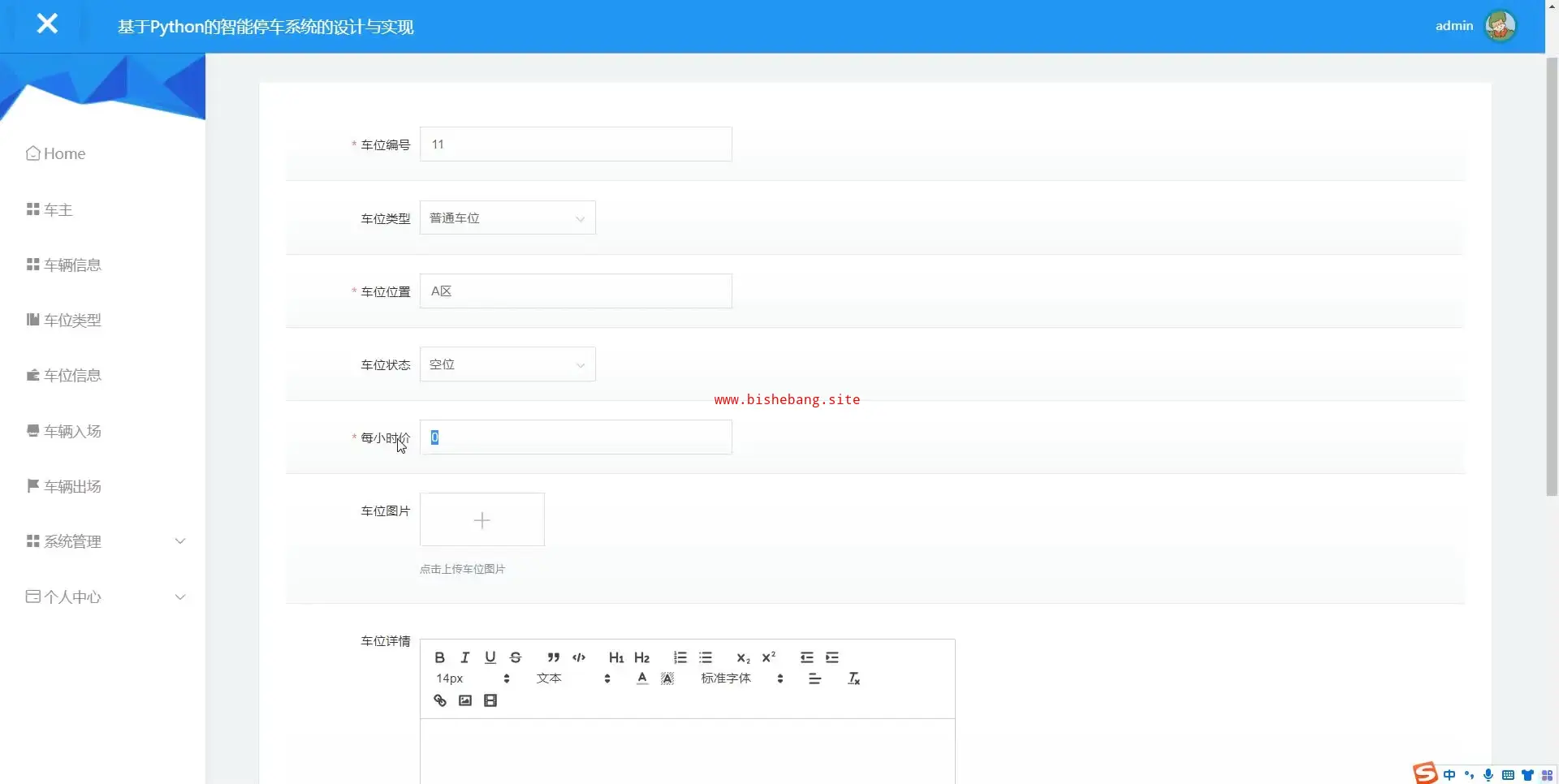Toggle Sogou punctuation mode
The height and width of the screenshot is (784, 1559).
1469,775
